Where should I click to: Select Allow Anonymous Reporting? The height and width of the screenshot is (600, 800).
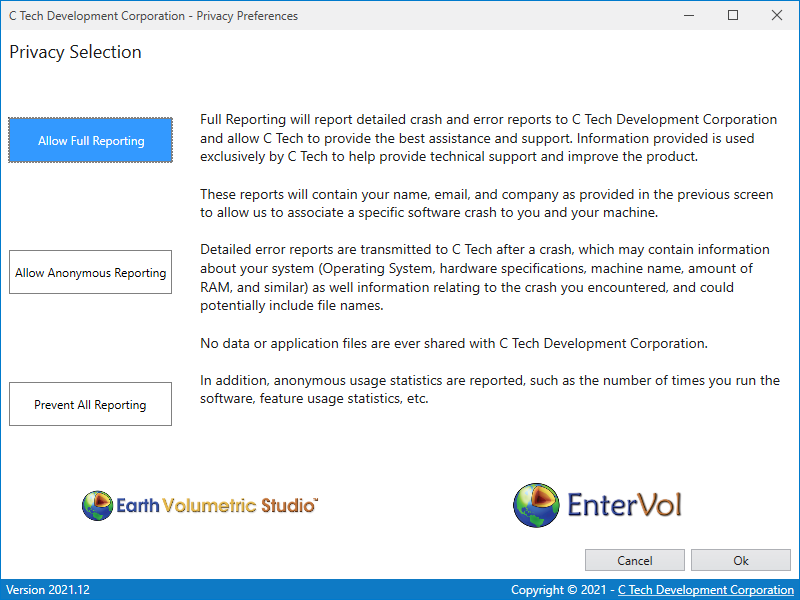90,272
